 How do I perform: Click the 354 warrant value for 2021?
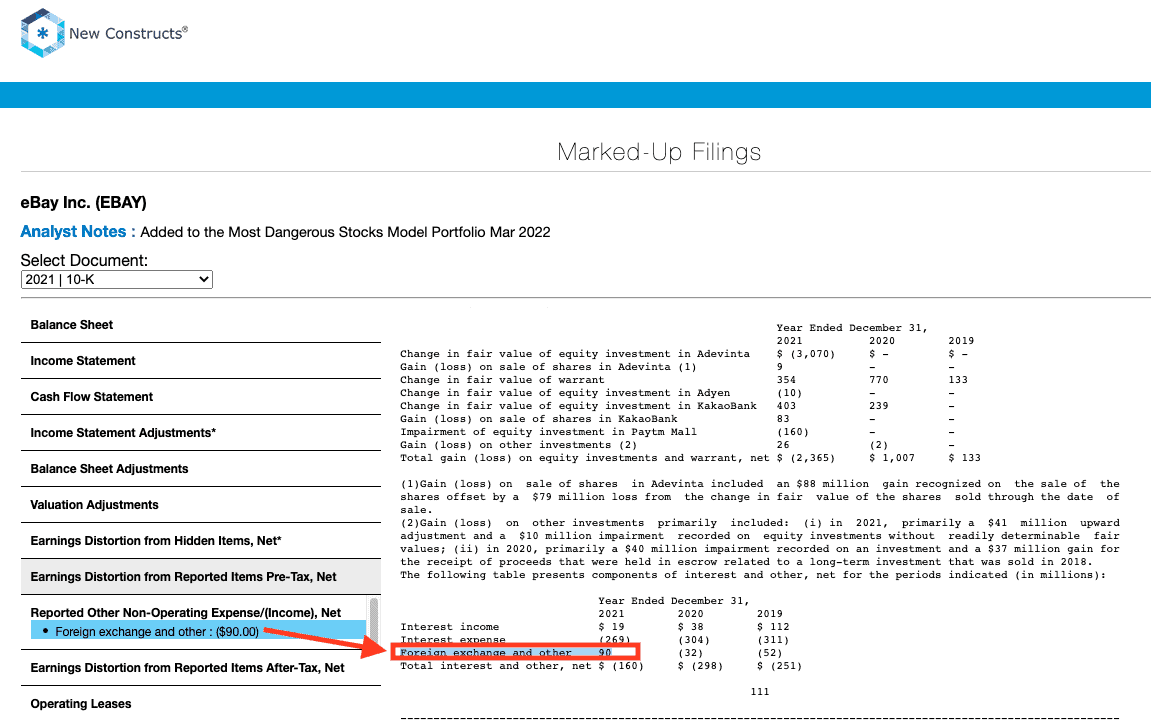[x=786, y=379]
